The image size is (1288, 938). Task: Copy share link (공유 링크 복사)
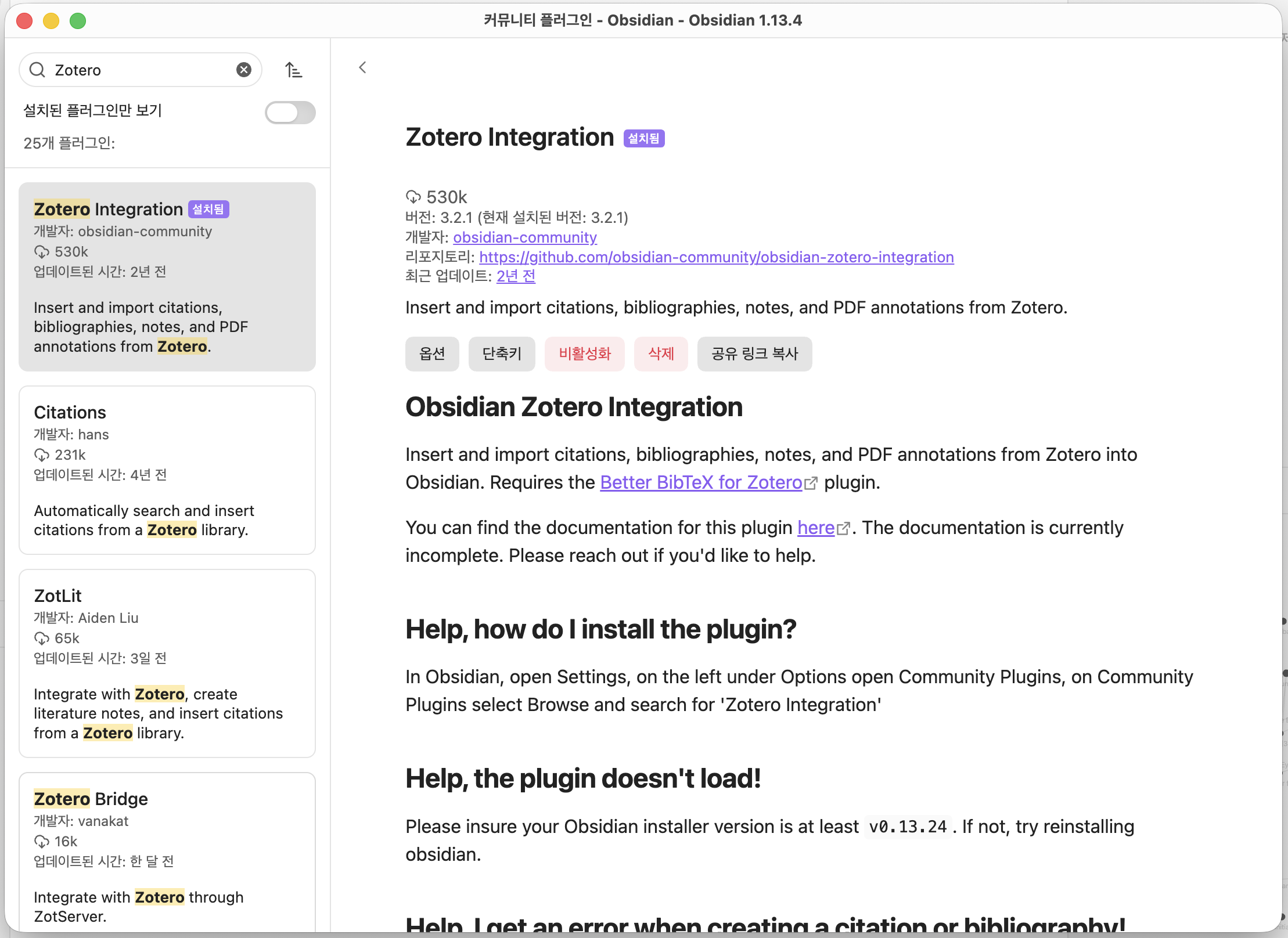pos(754,353)
